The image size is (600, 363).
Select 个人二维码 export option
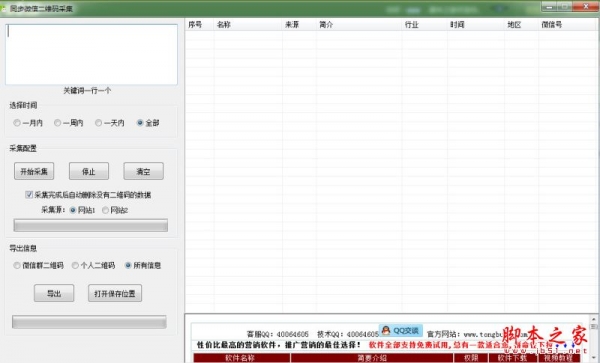(x=75, y=265)
